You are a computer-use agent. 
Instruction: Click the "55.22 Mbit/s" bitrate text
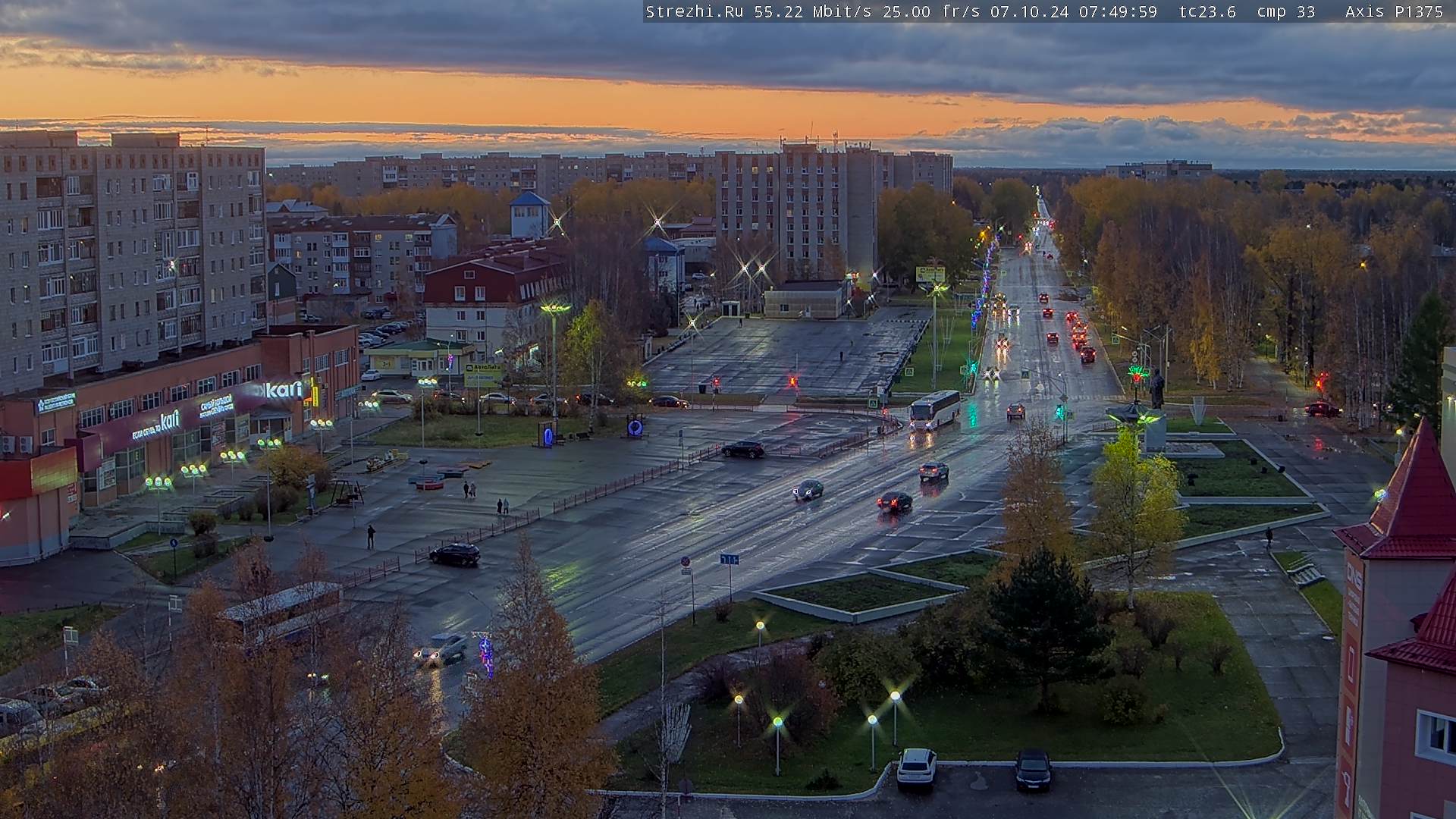(814, 11)
